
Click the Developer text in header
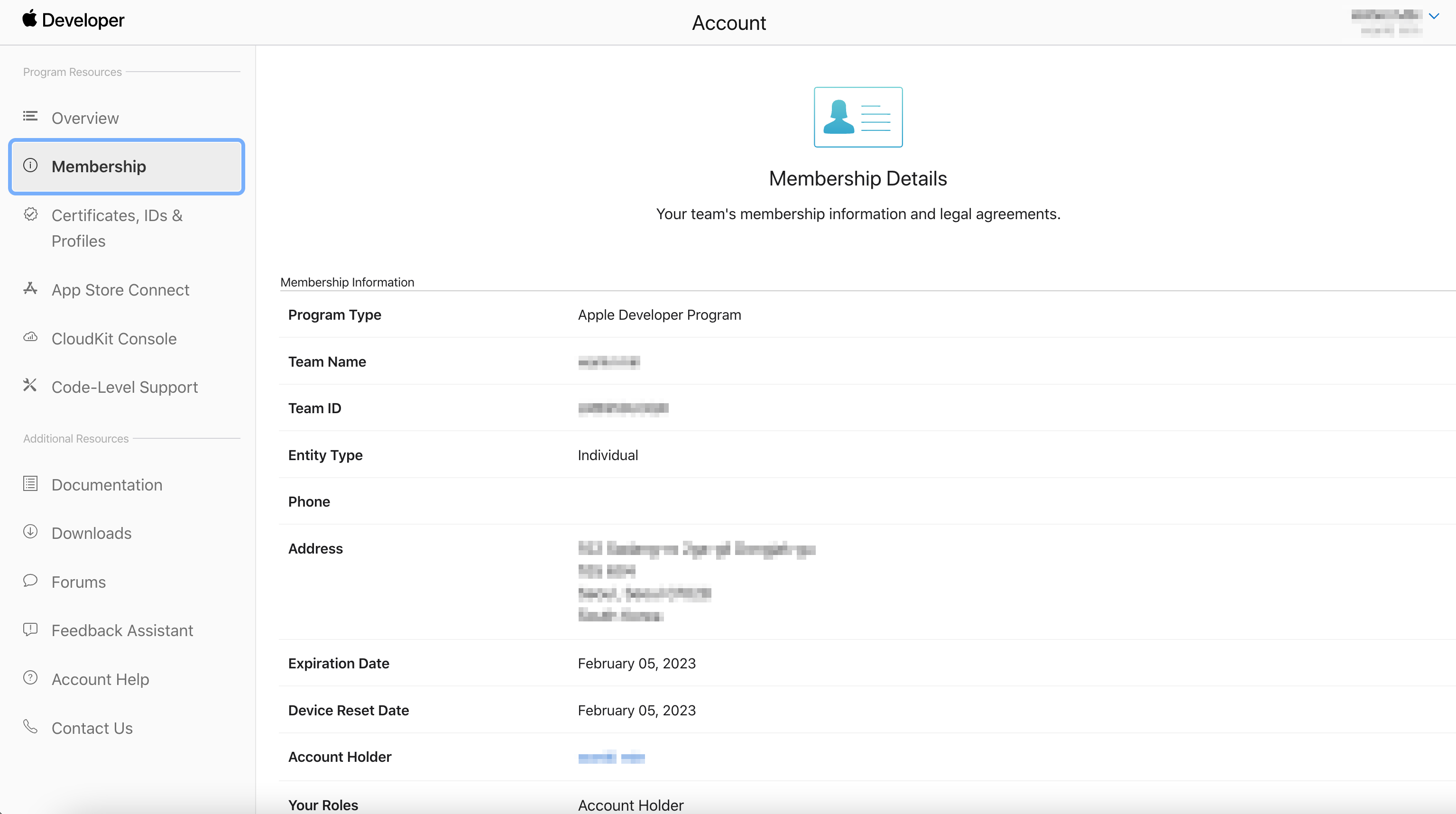pyautogui.click(x=83, y=20)
